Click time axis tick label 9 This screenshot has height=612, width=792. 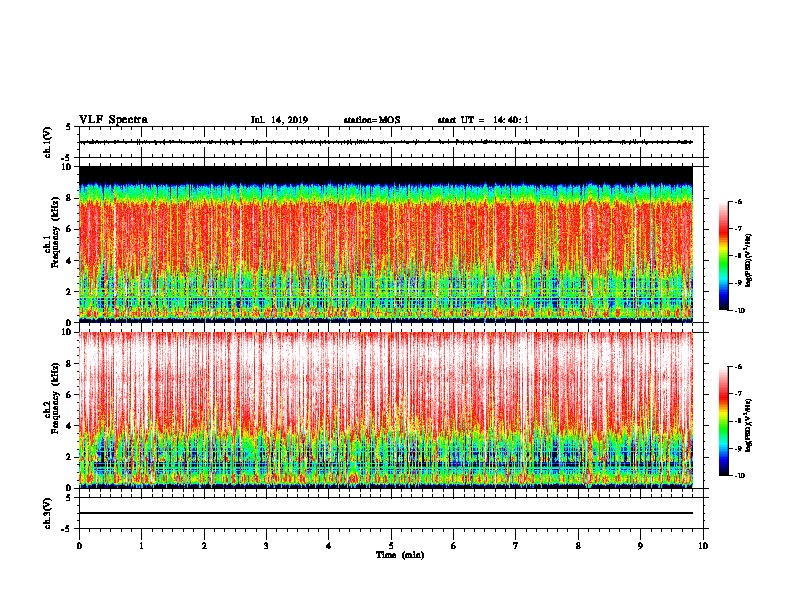(640, 546)
